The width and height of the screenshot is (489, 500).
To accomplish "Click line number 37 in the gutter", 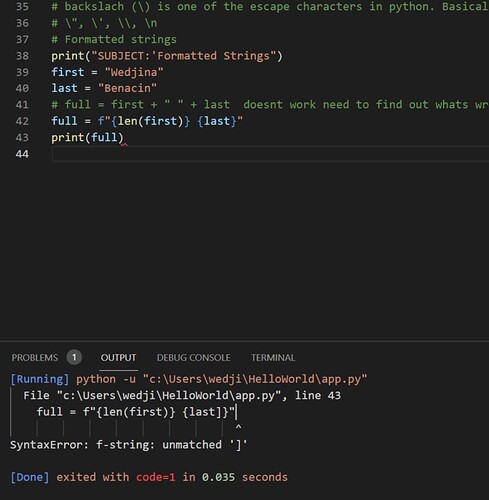I will click(x=22, y=39).
